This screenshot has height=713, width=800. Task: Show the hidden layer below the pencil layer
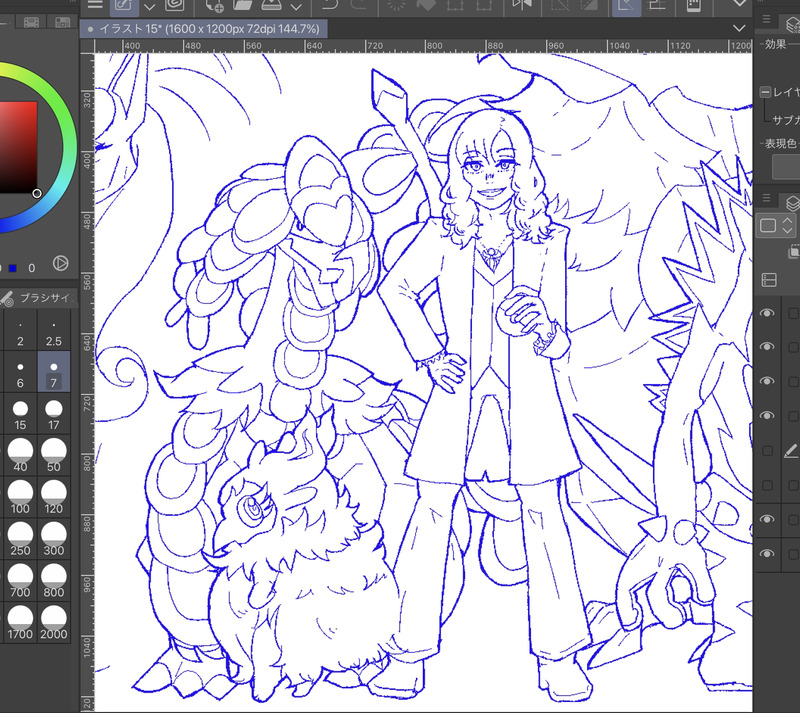point(767,485)
